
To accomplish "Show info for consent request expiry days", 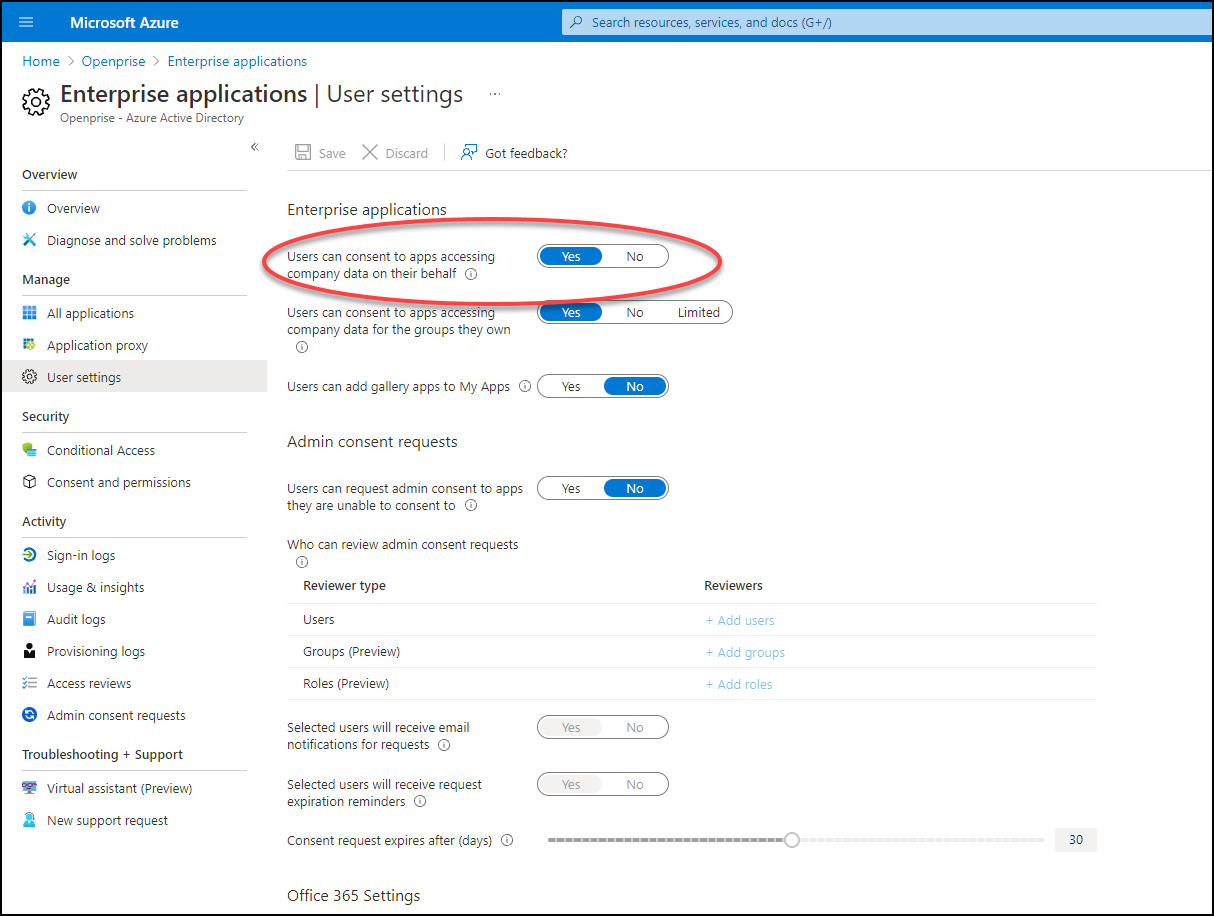I will coord(507,841).
